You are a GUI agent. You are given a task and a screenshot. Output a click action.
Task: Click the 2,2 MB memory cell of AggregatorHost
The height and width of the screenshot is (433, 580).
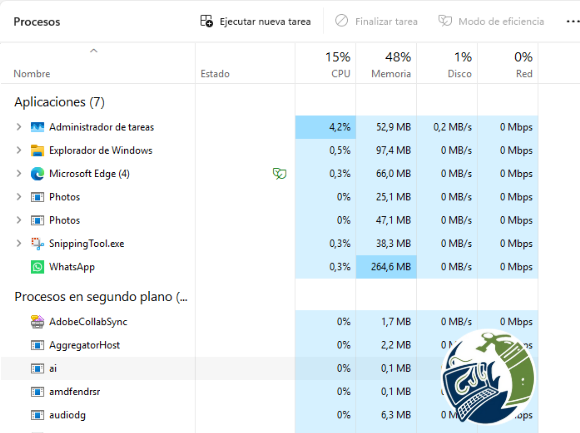pos(386,345)
